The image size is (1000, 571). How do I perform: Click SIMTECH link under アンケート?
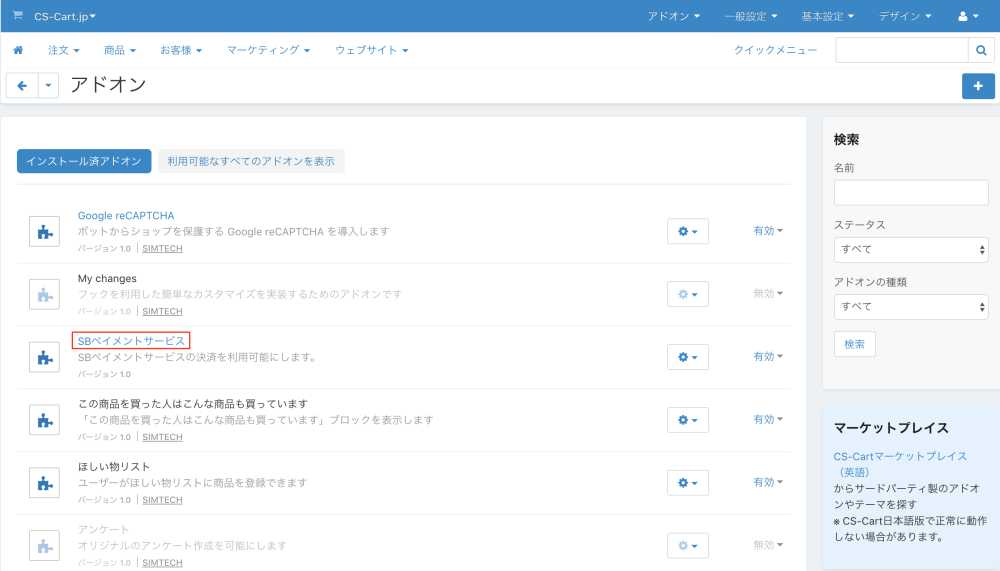coord(162,563)
